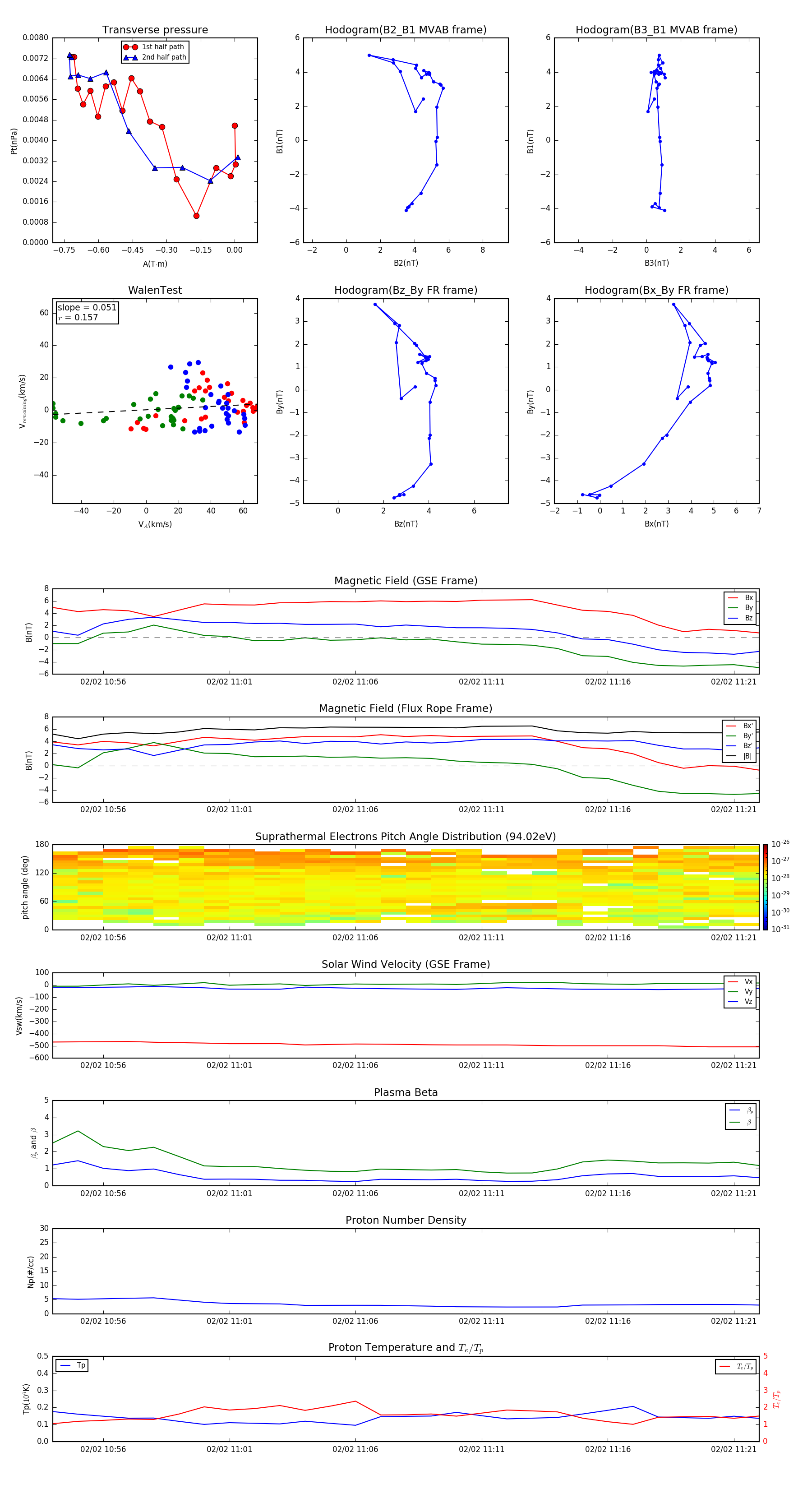Click the "Tp(10⁶K)" y-axis label
The width and height of the screenshot is (812, 1489).
[x=26, y=1399]
